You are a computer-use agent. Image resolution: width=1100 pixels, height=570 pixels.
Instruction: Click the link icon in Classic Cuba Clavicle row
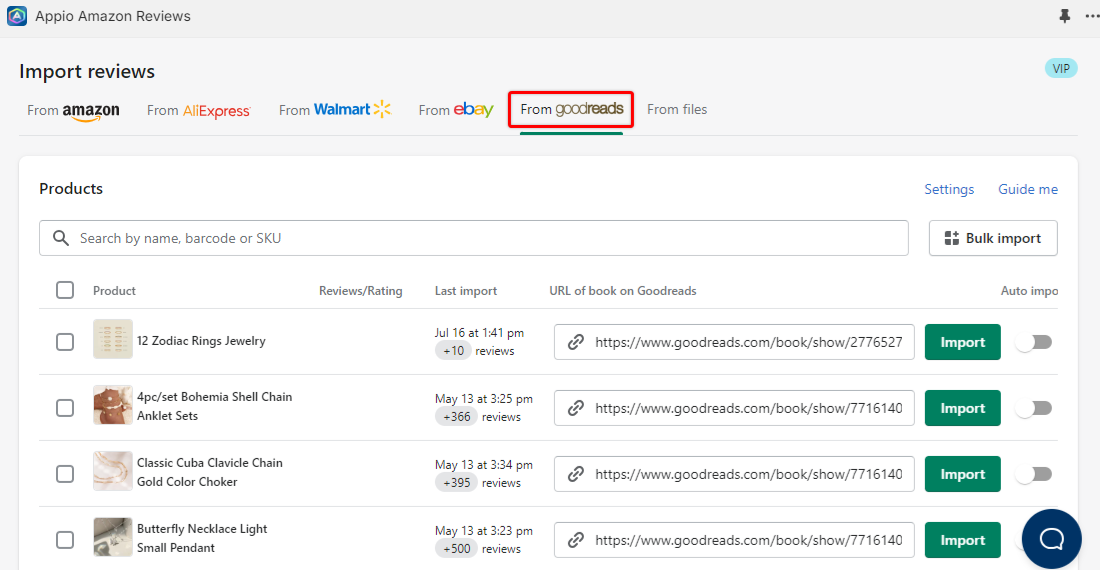tap(576, 474)
